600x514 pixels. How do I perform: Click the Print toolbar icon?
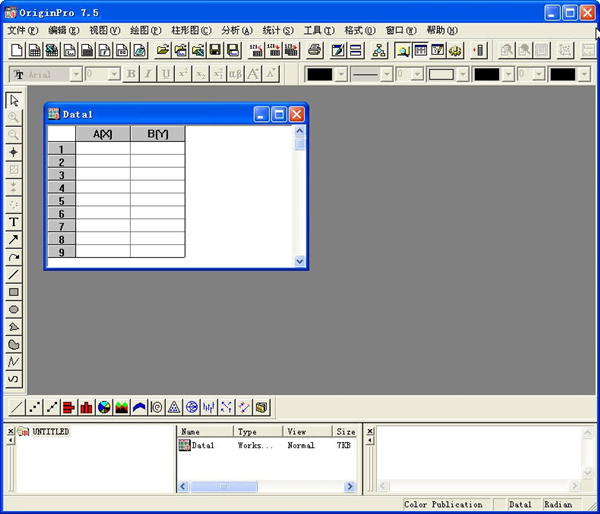point(315,50)
